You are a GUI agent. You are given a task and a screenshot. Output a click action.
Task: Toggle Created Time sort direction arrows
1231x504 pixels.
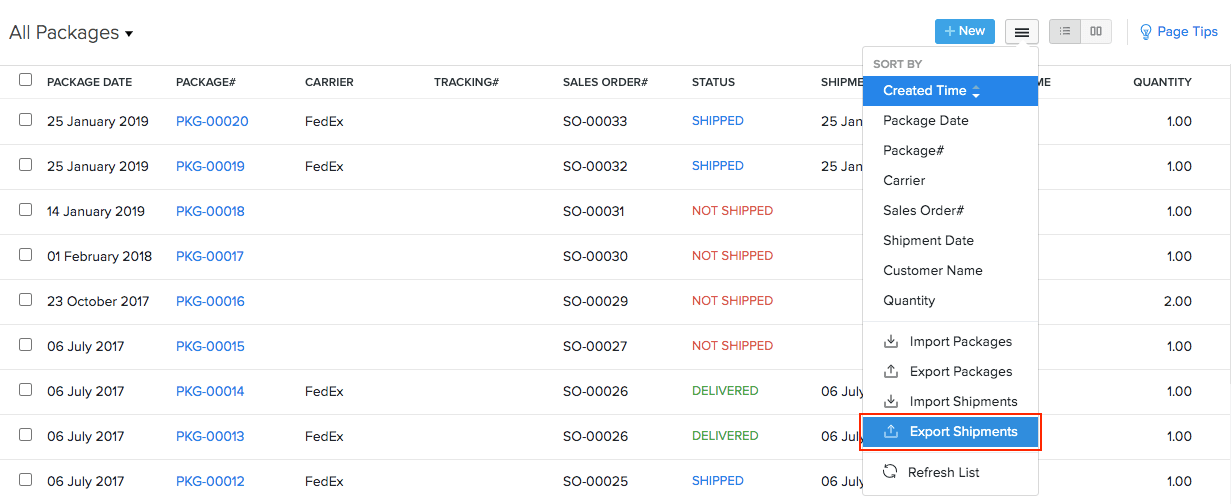pyautogui.click(x=976, y=91)
